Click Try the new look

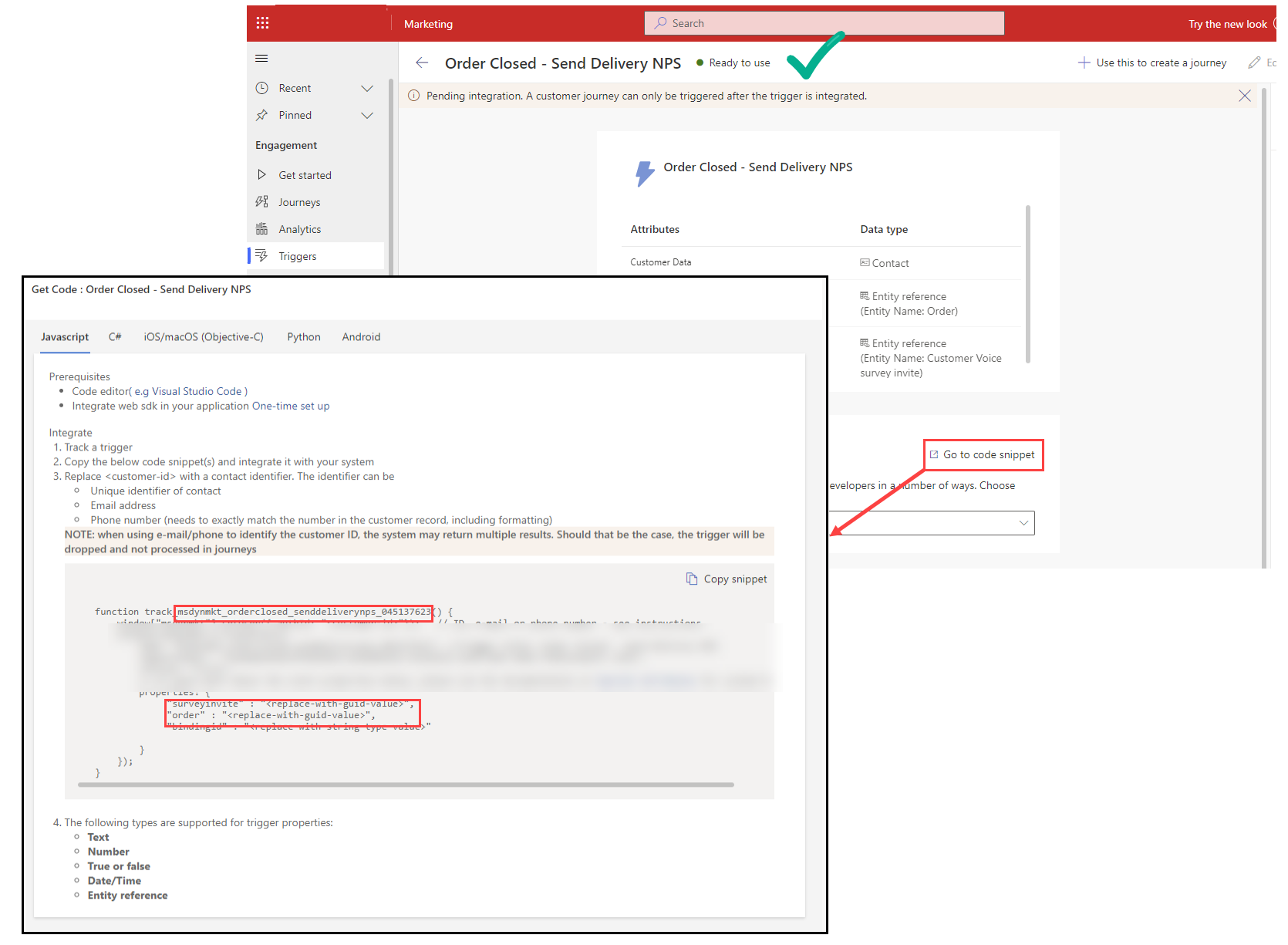1227,24
